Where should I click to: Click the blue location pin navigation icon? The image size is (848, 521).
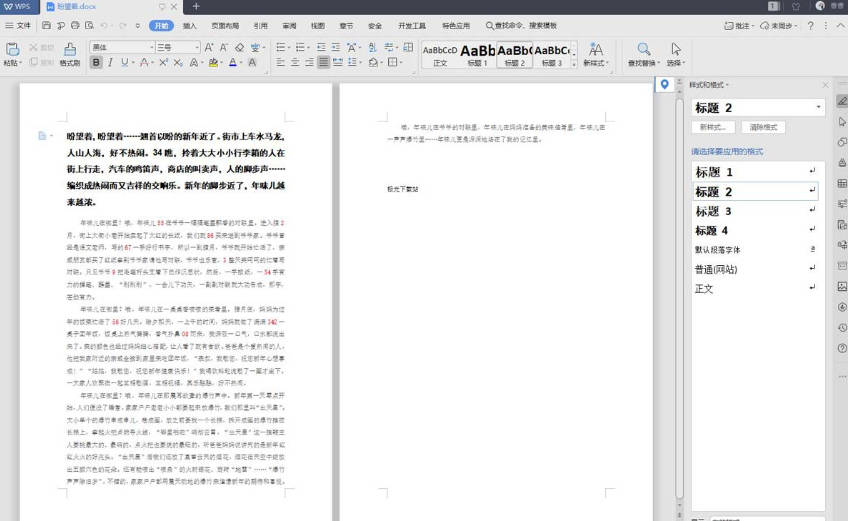(x=665, y=84)
